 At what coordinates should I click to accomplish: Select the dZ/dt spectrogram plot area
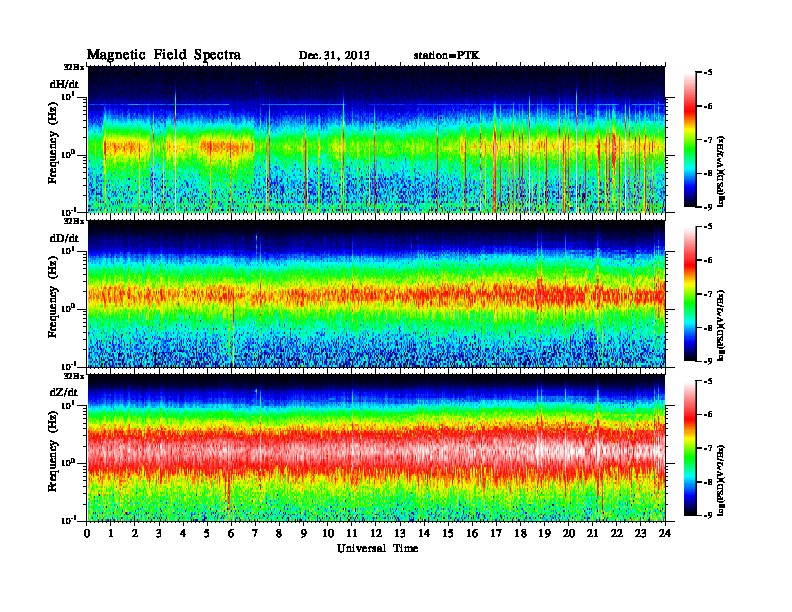click(377, 448)
